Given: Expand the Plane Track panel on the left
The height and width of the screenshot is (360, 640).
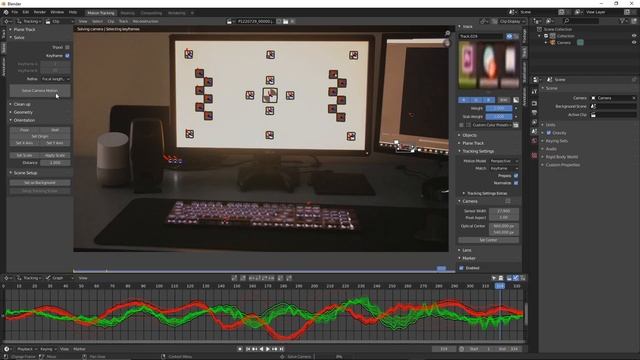Looking at the screenshot, I should (24, 29).
